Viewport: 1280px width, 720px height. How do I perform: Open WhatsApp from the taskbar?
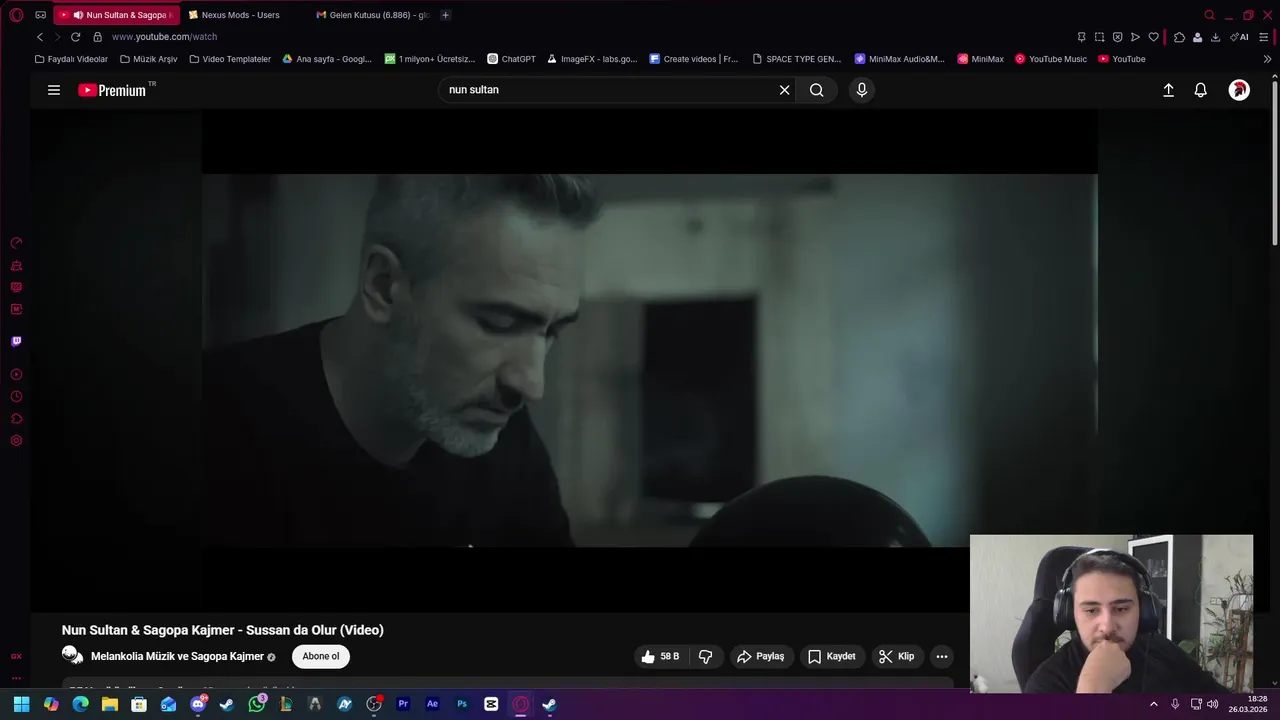click(x=257, y=704)
